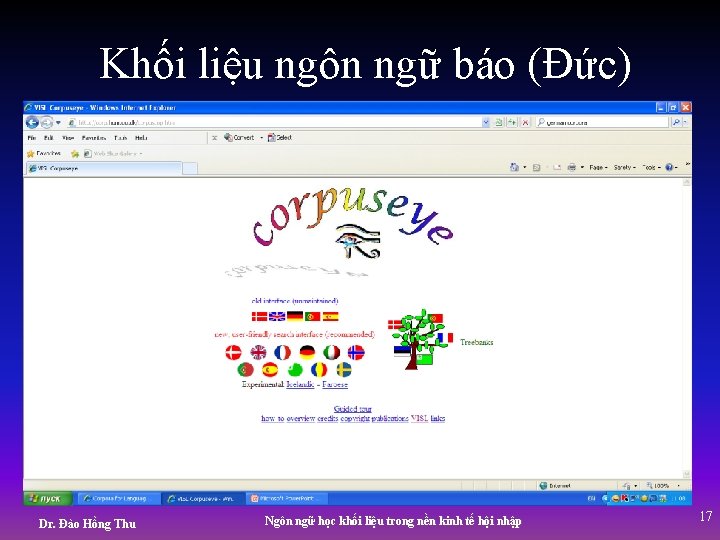Open the how to link
This screenshot has width=720, height=540.
tap(273, 418)
